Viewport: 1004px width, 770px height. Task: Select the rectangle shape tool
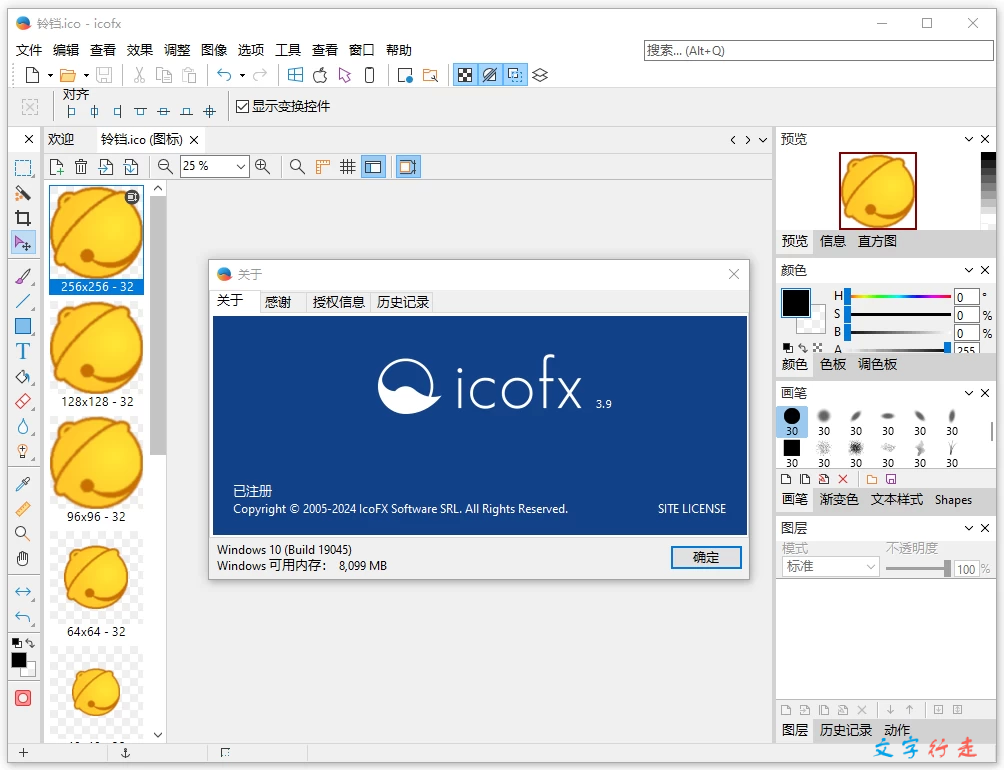tap(23, 326)
